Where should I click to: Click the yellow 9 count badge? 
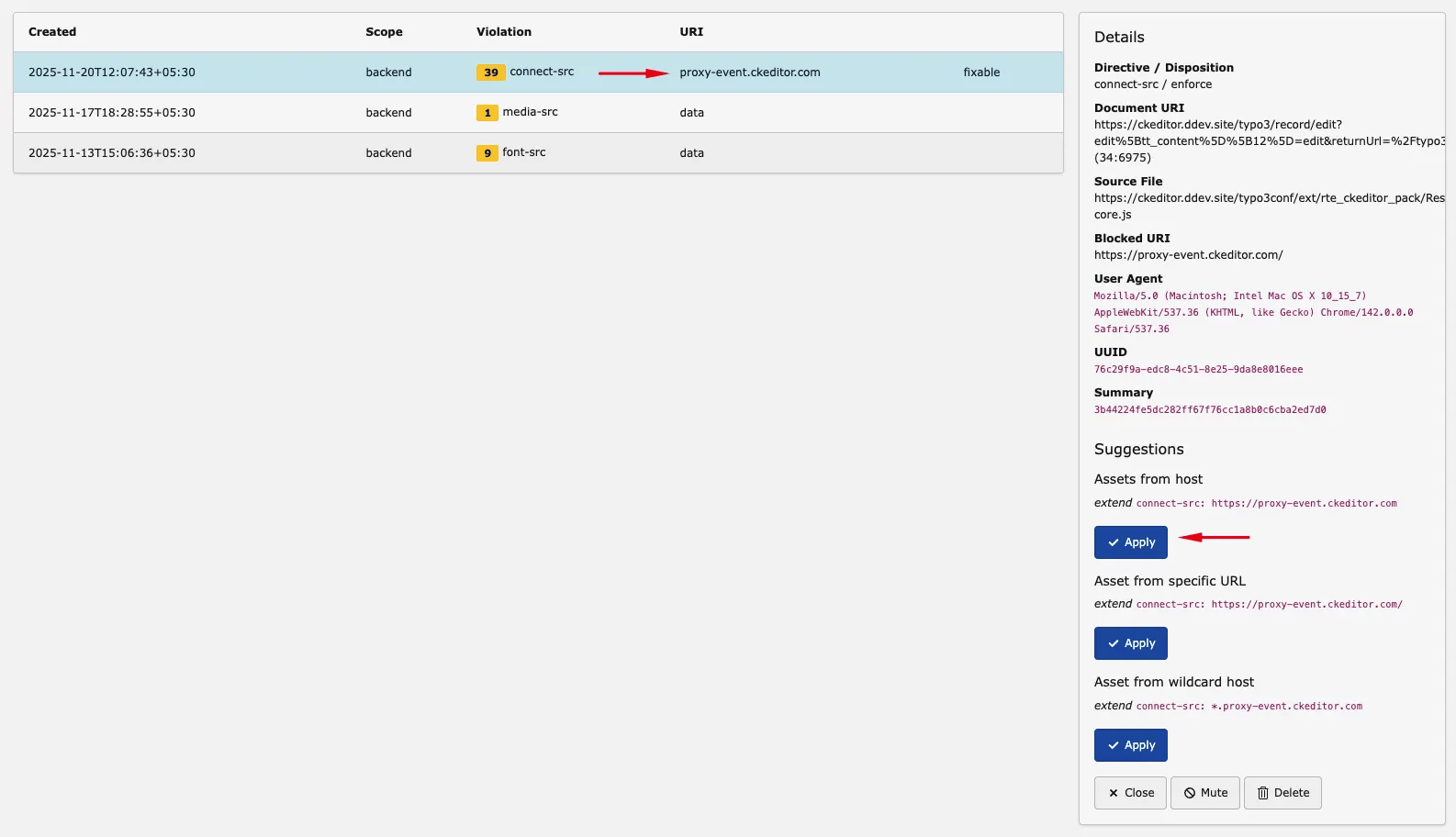click(x=487, y=153)
